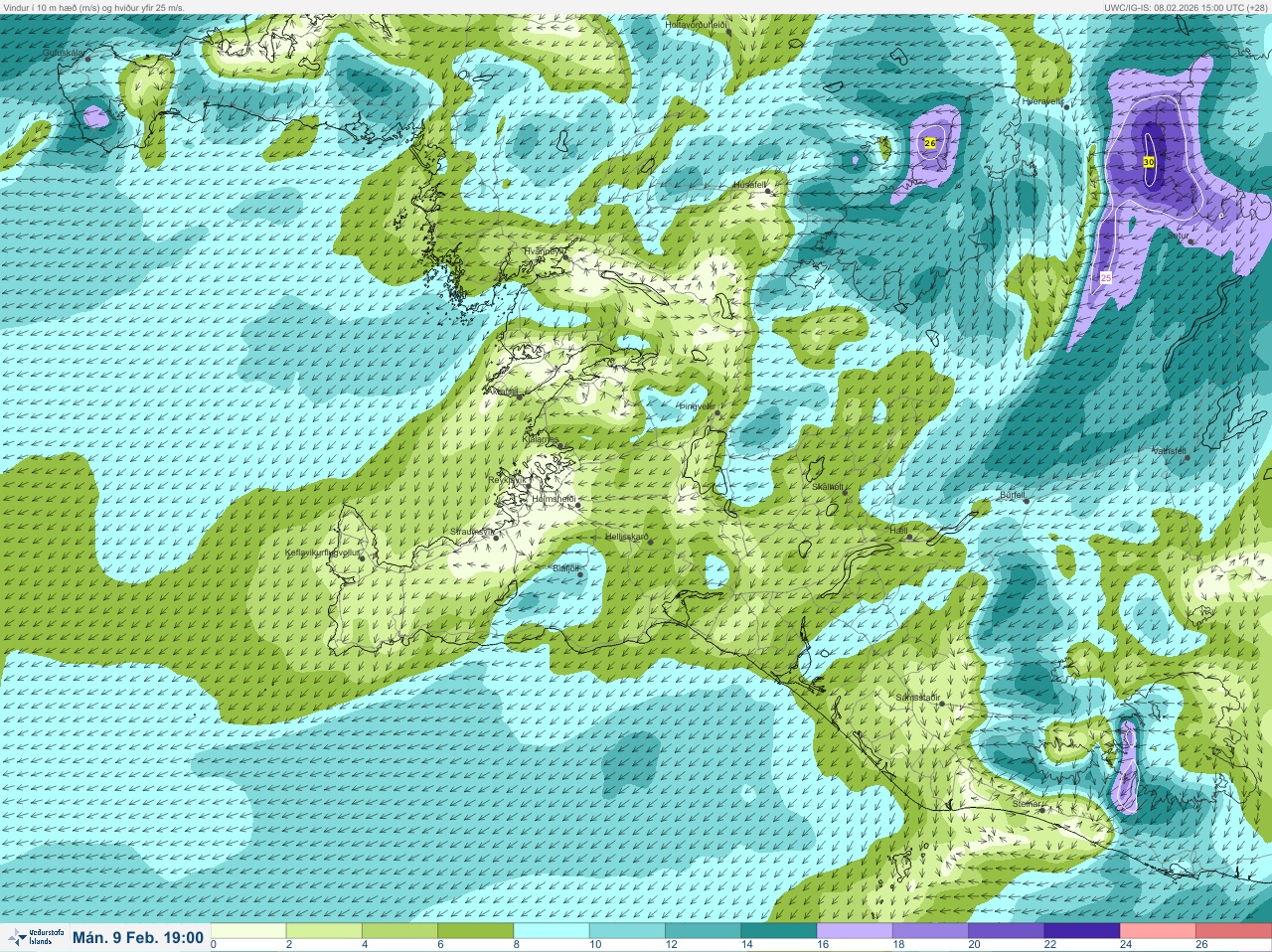Select the 0–2 m/s legend color
The image size is (1272, 952).
coord(248,931)
